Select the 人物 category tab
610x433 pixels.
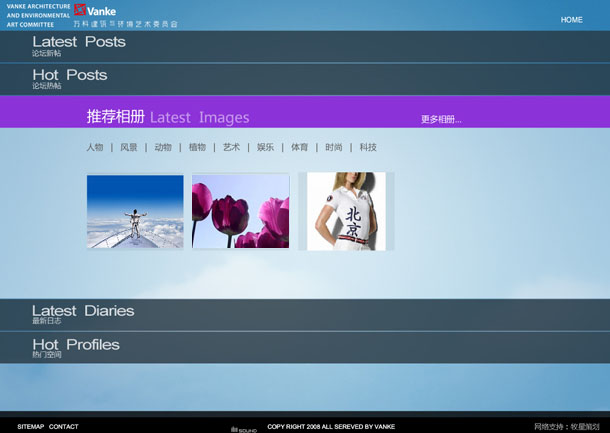[95, 147]
